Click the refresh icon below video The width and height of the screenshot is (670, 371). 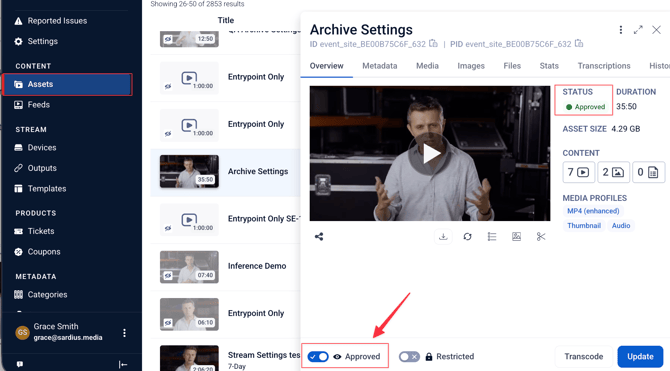[x=467, y=236]
